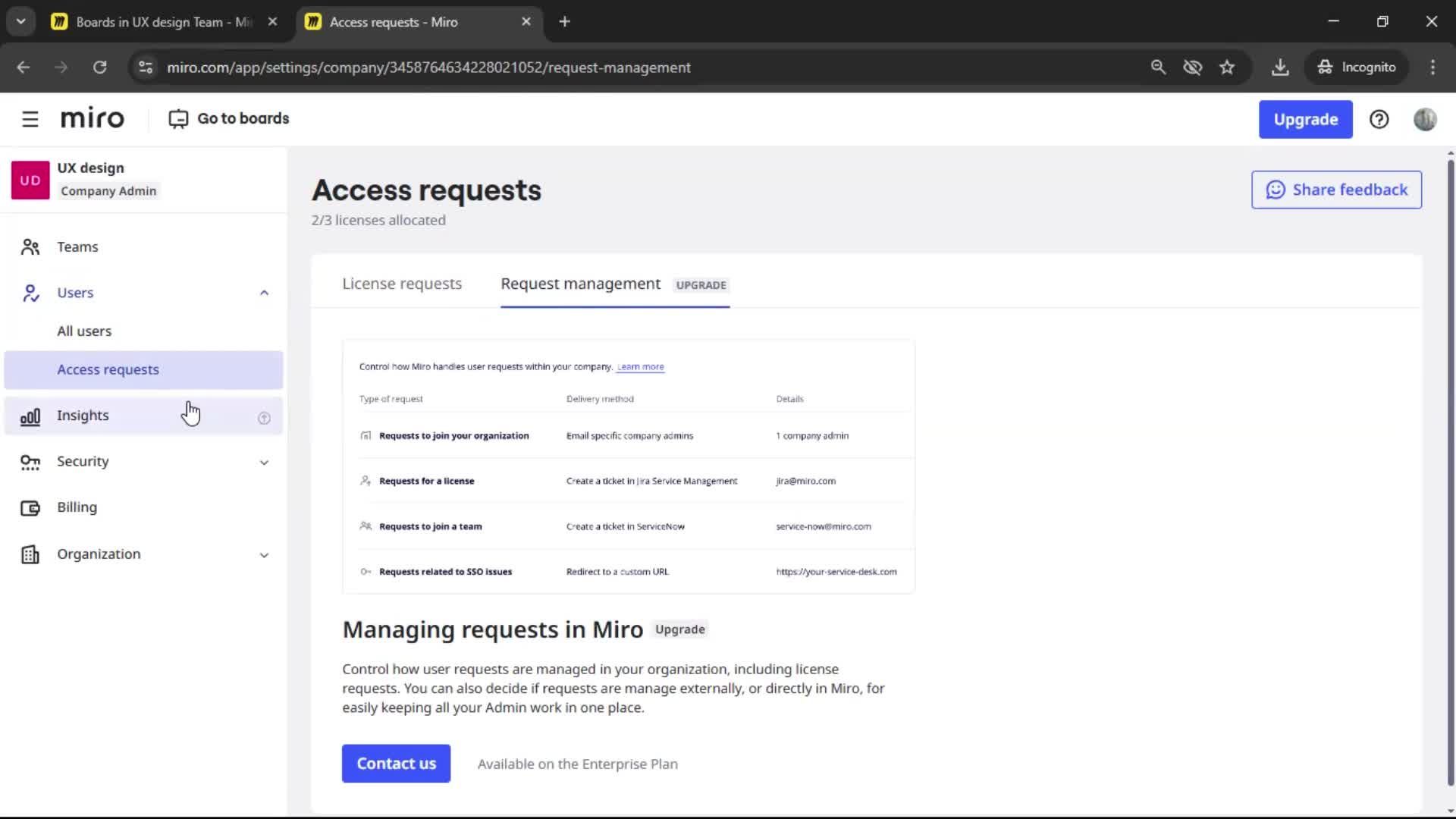Screen dimensions: 1456x819
Task: Click the UPGRADE badge beside Request management
Action: (x=701, y=285)
